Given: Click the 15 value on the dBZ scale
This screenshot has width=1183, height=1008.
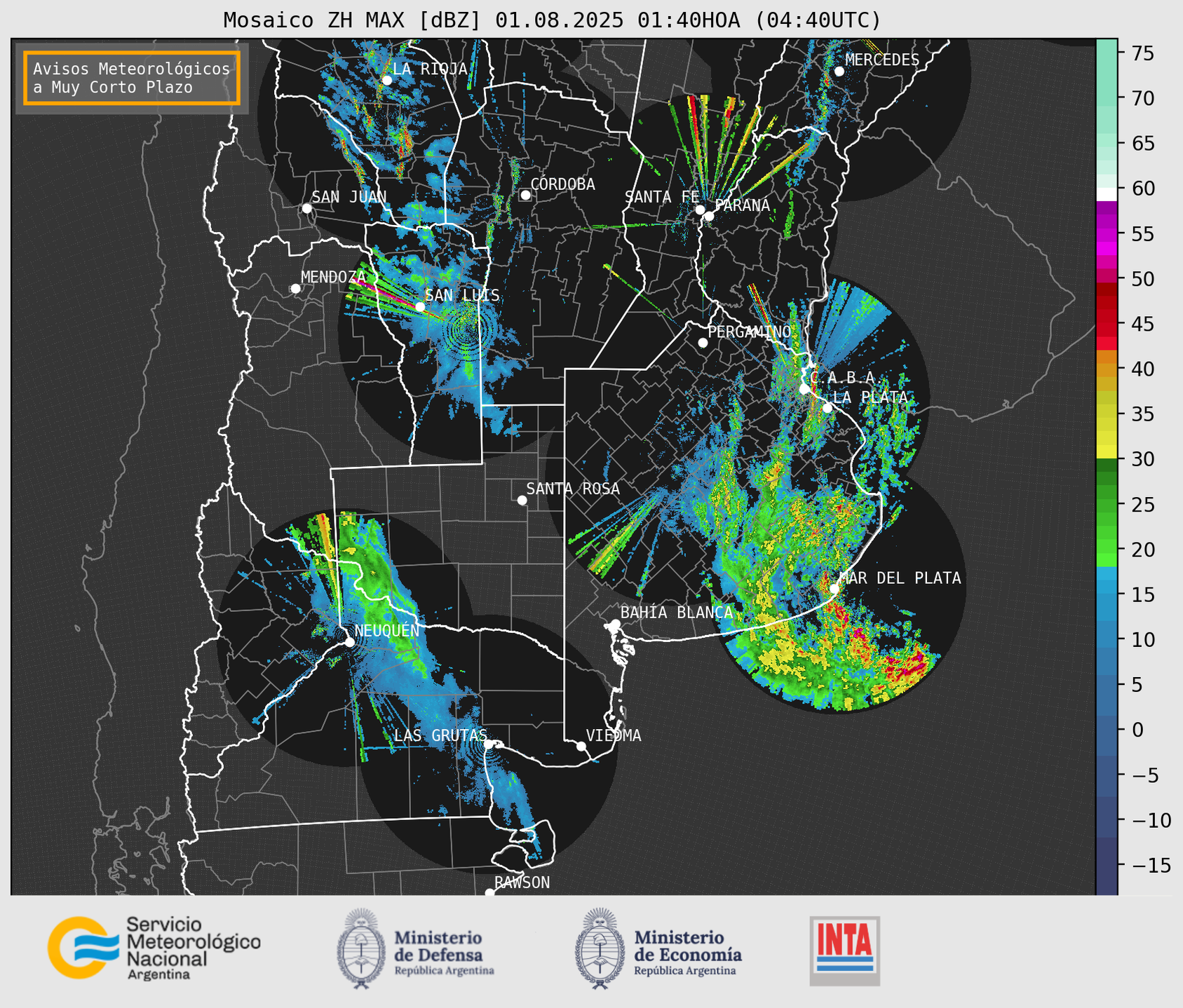Looking at the screenshot, I should coord(1144,594).
